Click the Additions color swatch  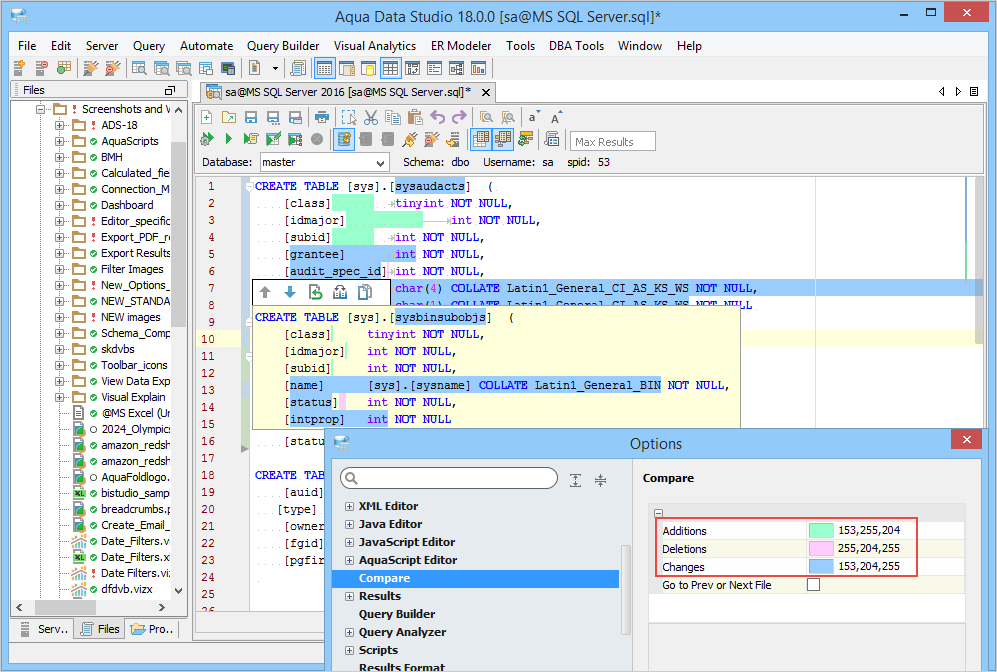tap(821, 531)
